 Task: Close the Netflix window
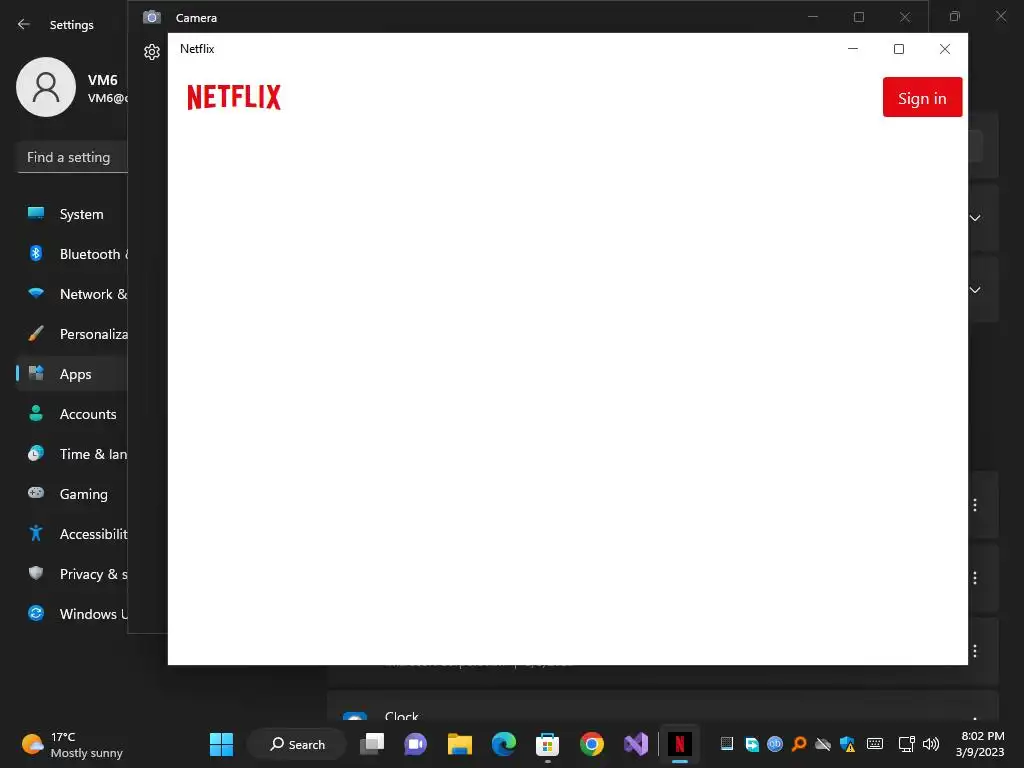[x=944, y=49]
